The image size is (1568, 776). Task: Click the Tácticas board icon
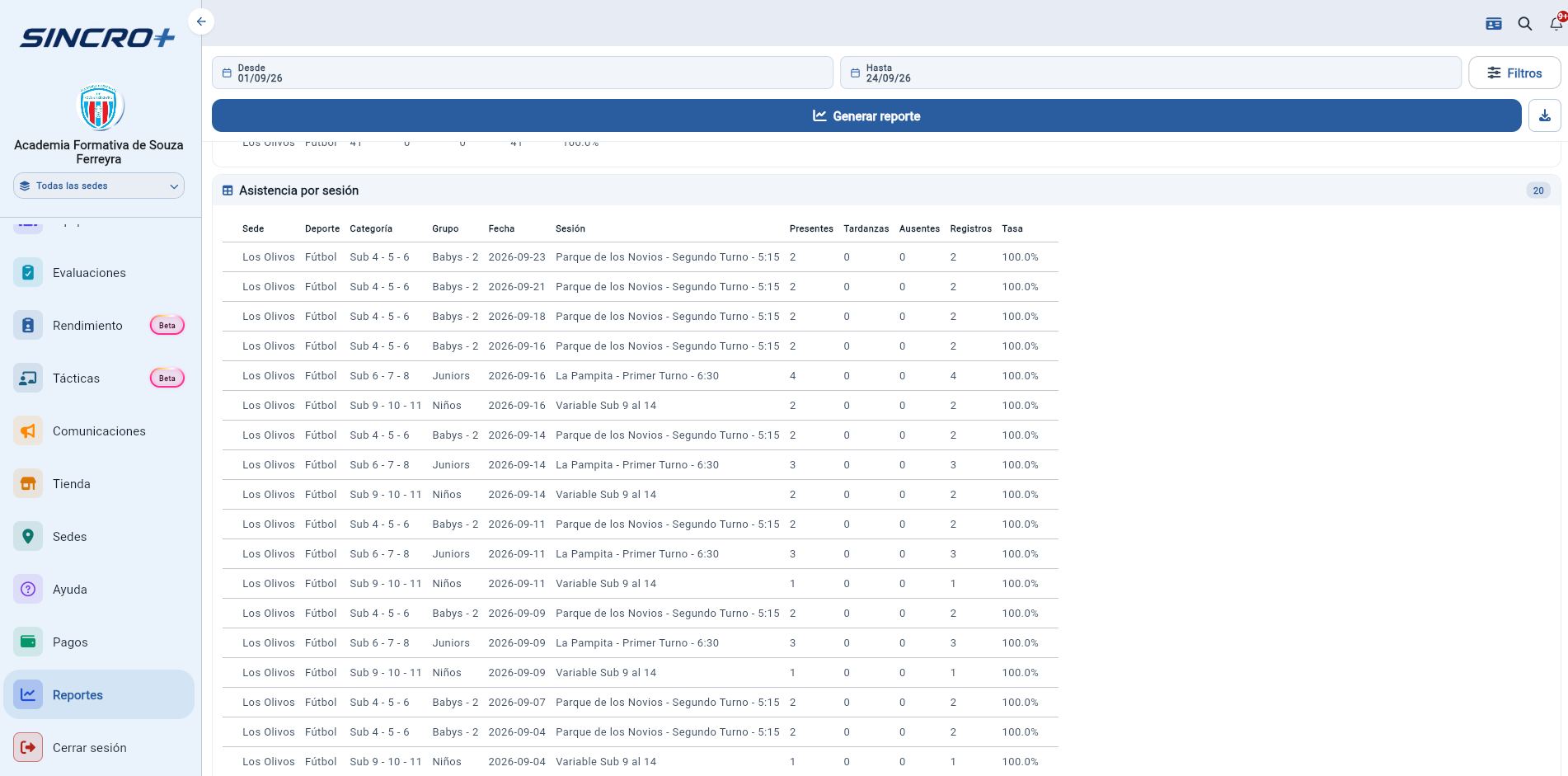click(28, 379)
